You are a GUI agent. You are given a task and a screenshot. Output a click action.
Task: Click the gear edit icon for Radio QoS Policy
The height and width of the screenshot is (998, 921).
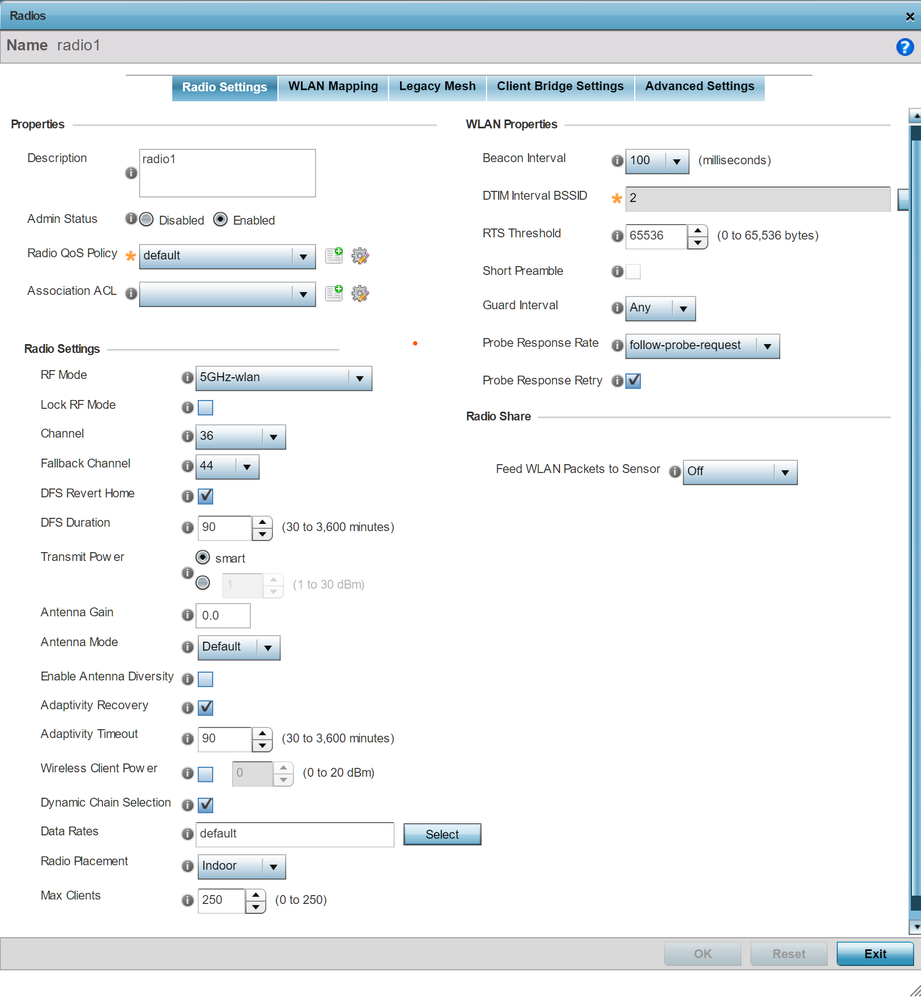click(x=360, y=256)
